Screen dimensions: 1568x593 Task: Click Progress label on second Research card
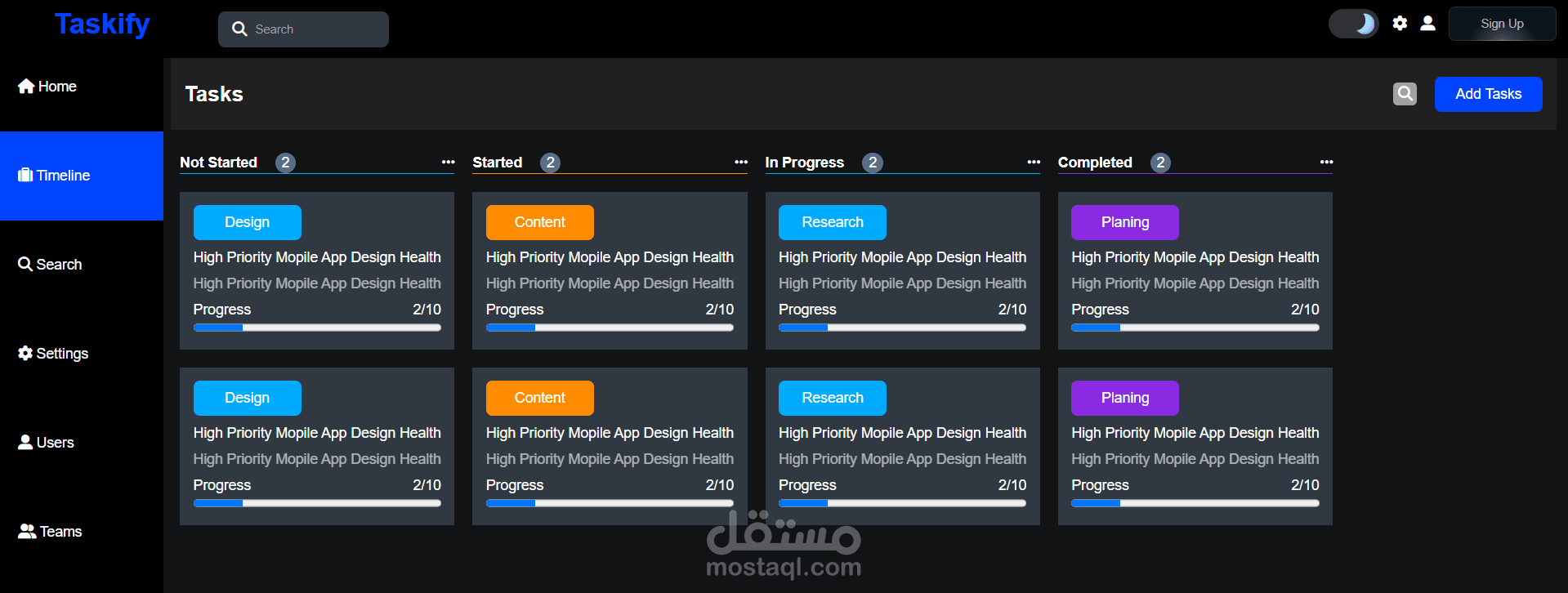point(807,485)
